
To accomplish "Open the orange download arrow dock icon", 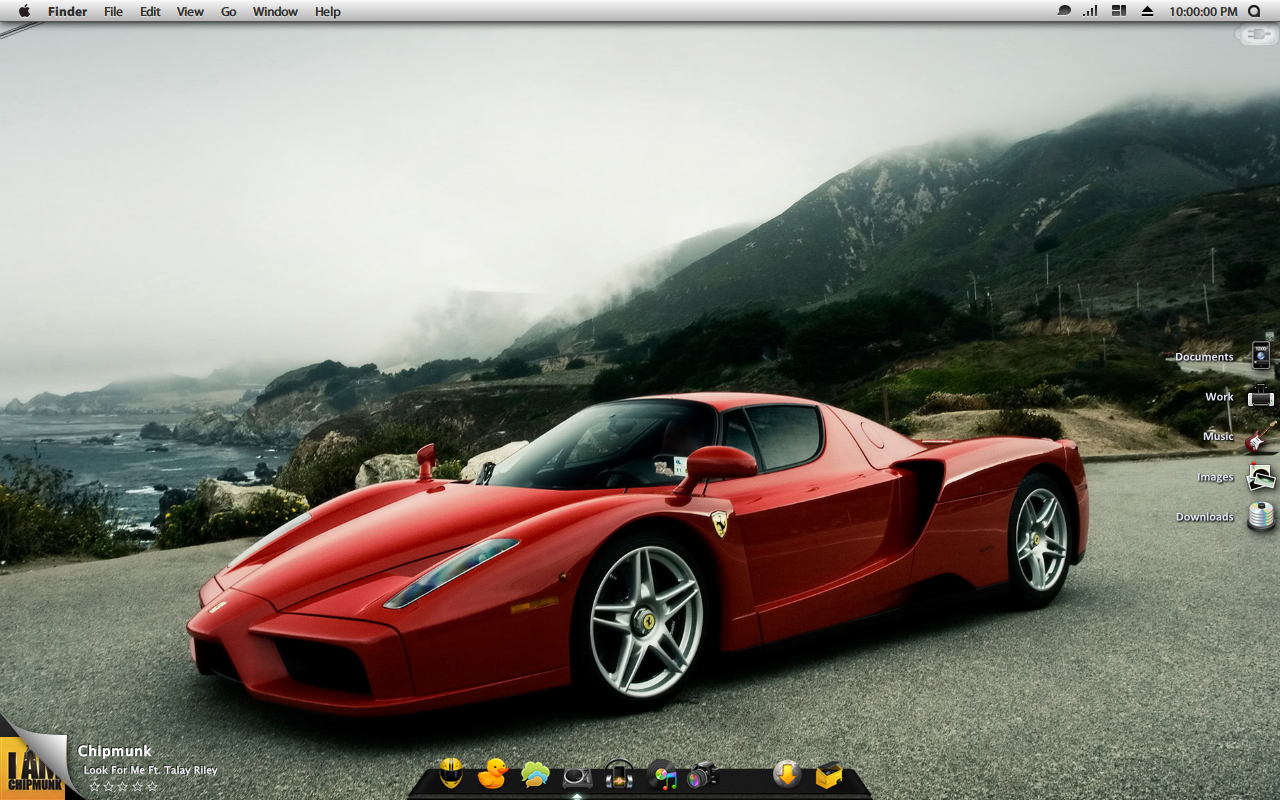I will coord(787,774).
